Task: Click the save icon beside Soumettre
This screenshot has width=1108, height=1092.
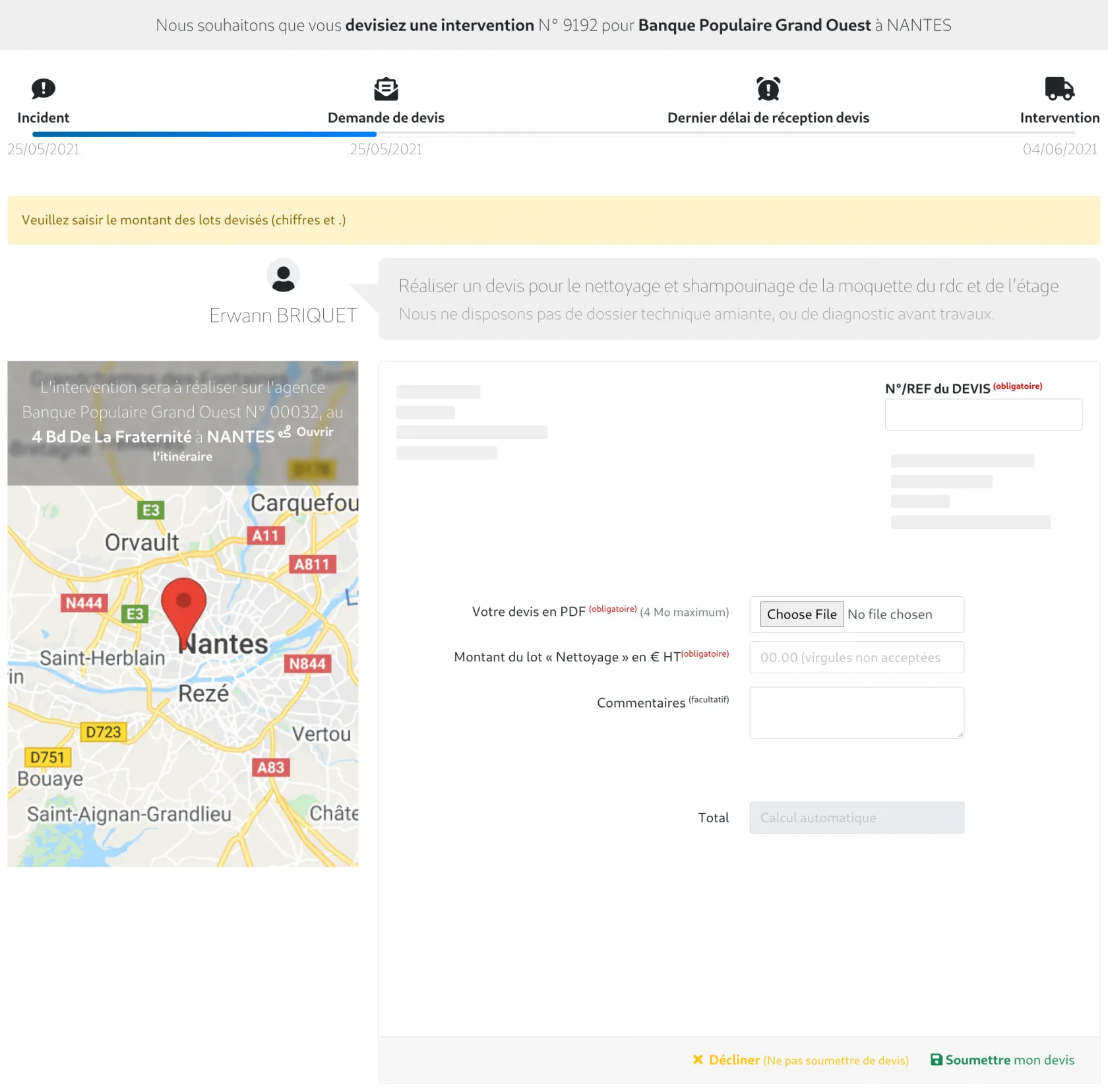Action: tap(936, 1060)
